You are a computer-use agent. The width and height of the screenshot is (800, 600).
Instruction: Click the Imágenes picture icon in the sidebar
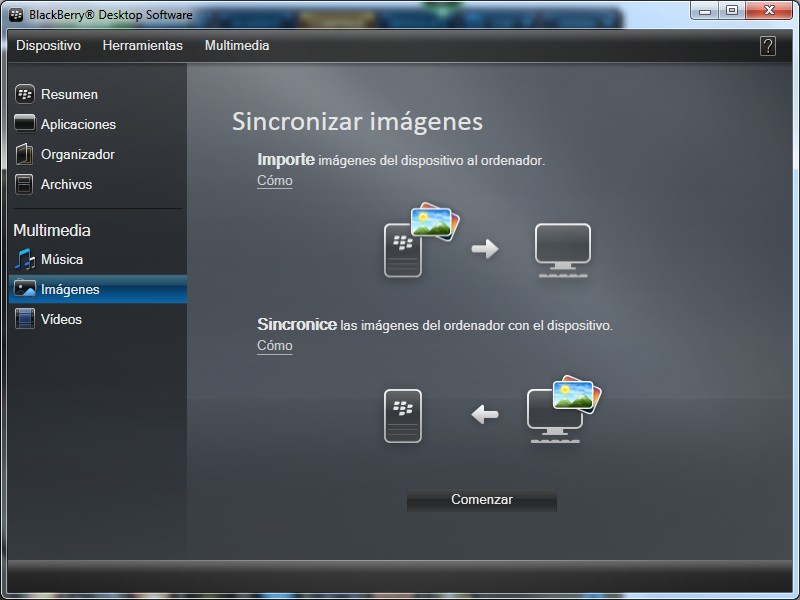click(x=24, y=289)
